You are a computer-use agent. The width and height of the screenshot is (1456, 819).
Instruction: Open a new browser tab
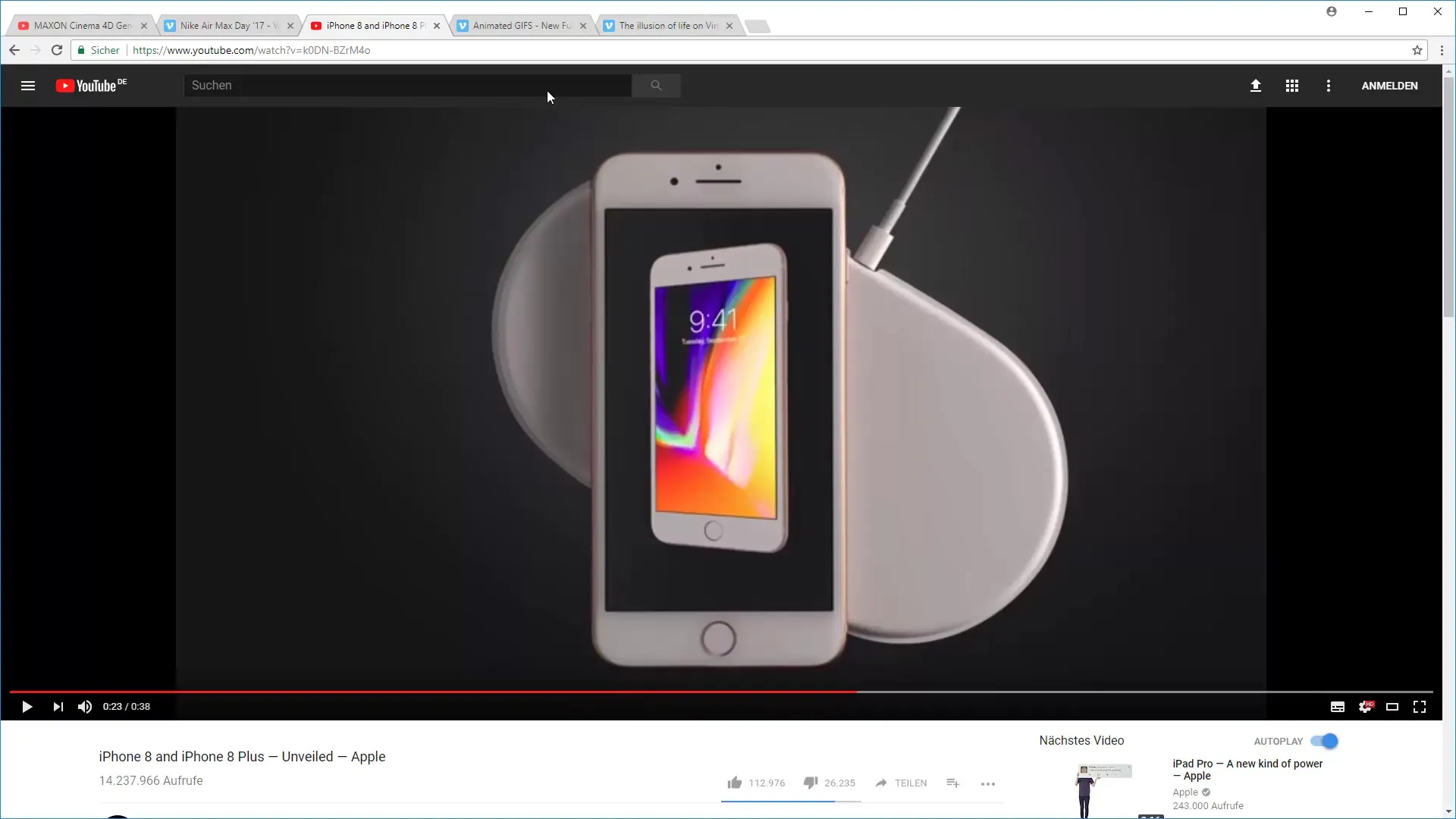757,27
